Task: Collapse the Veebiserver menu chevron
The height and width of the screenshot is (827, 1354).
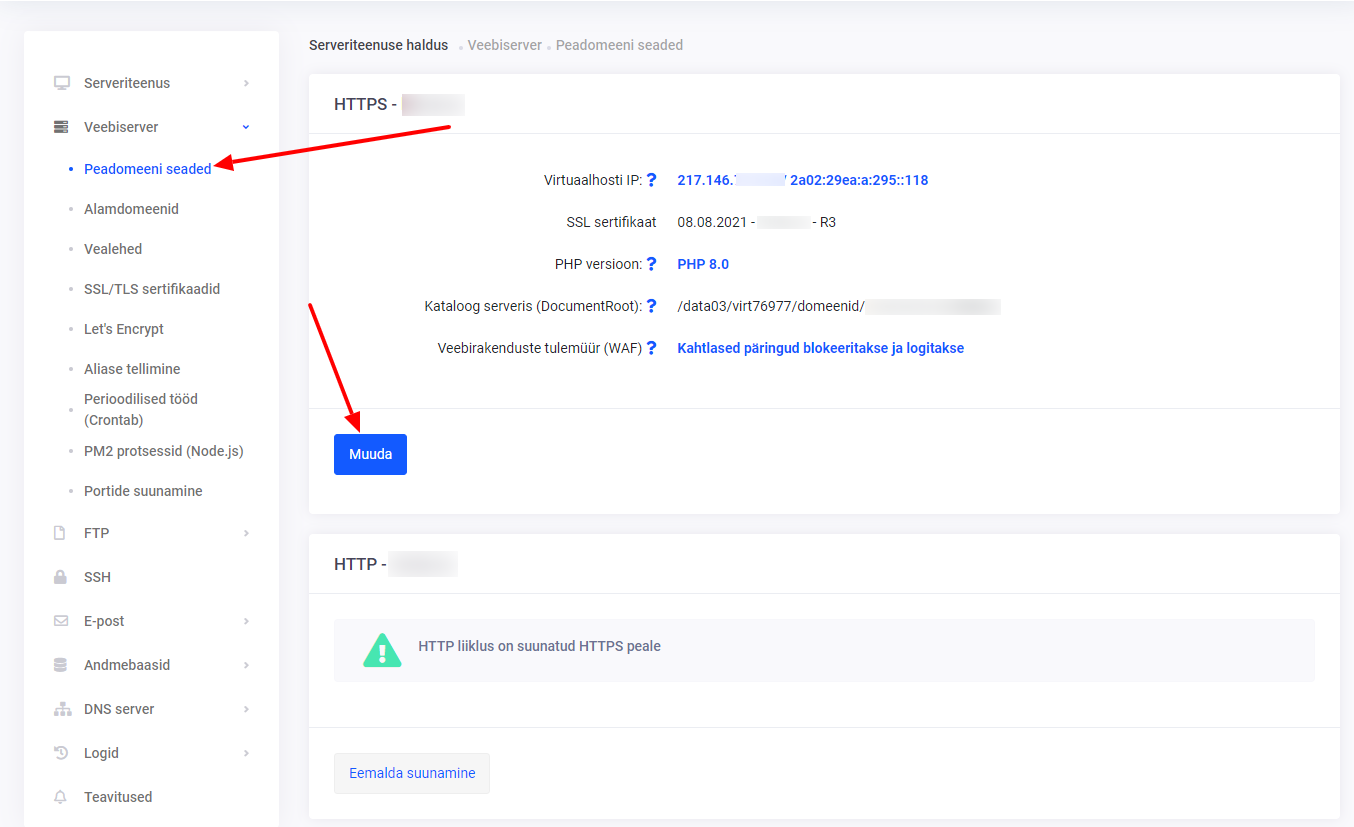Action: [246, 127]
